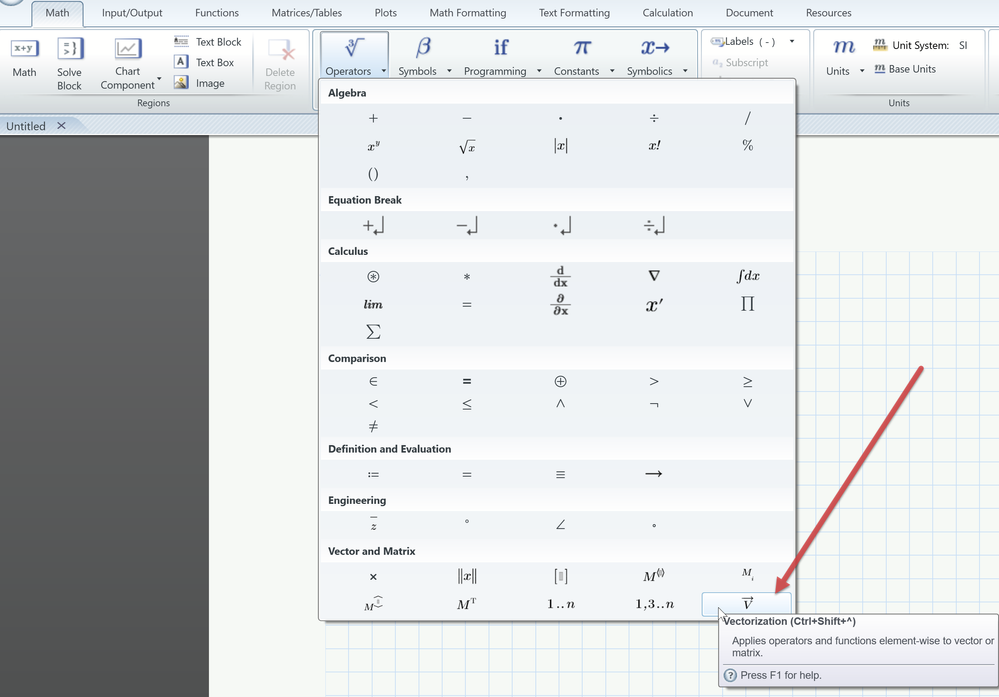Click the Base Units button
The image size is (999, 697).
click(x=905, y=69)
